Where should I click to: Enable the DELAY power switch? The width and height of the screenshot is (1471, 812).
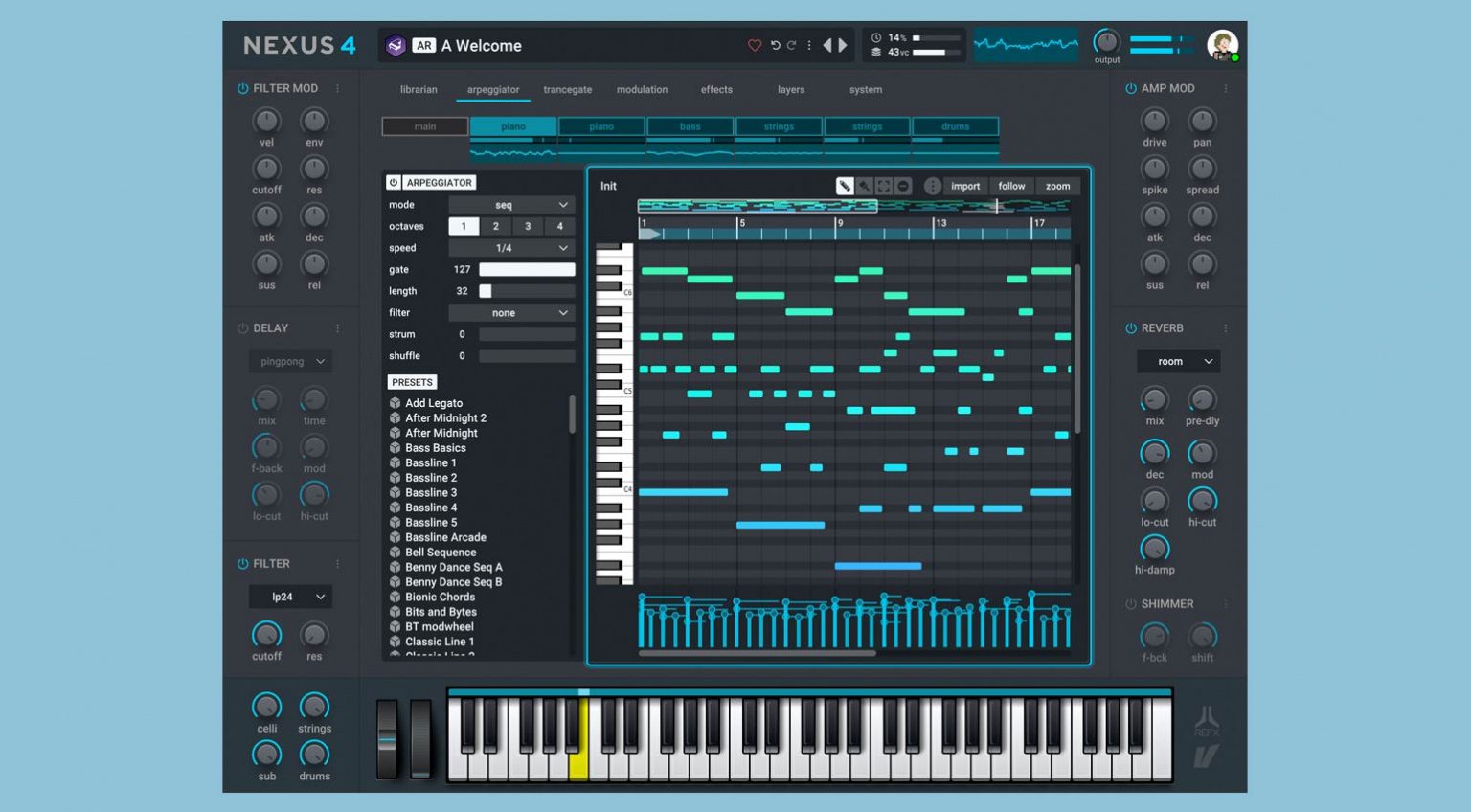(242, 328)
